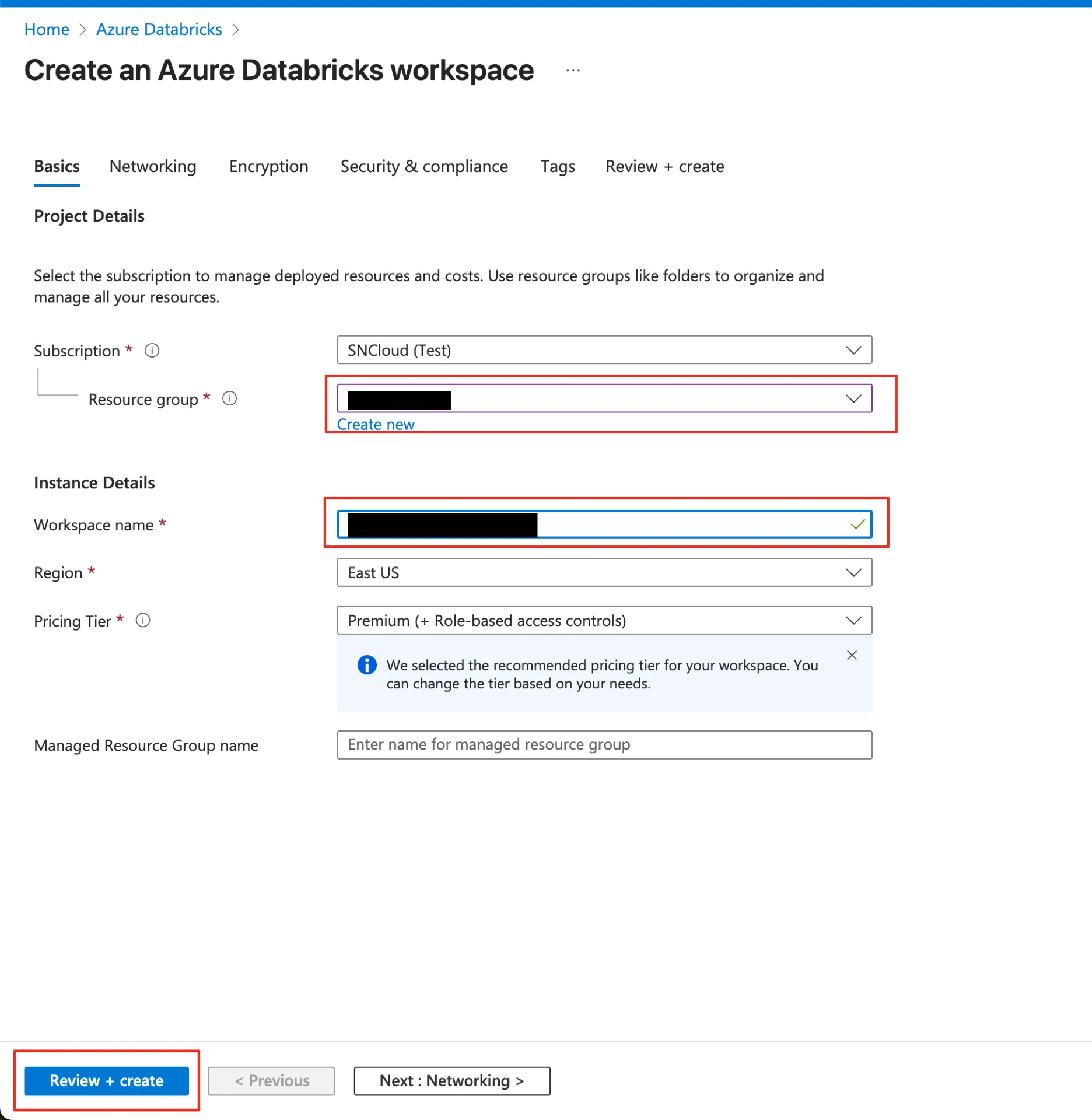
Task: Click the Workspace name label
Action: (x=94, y=524)
